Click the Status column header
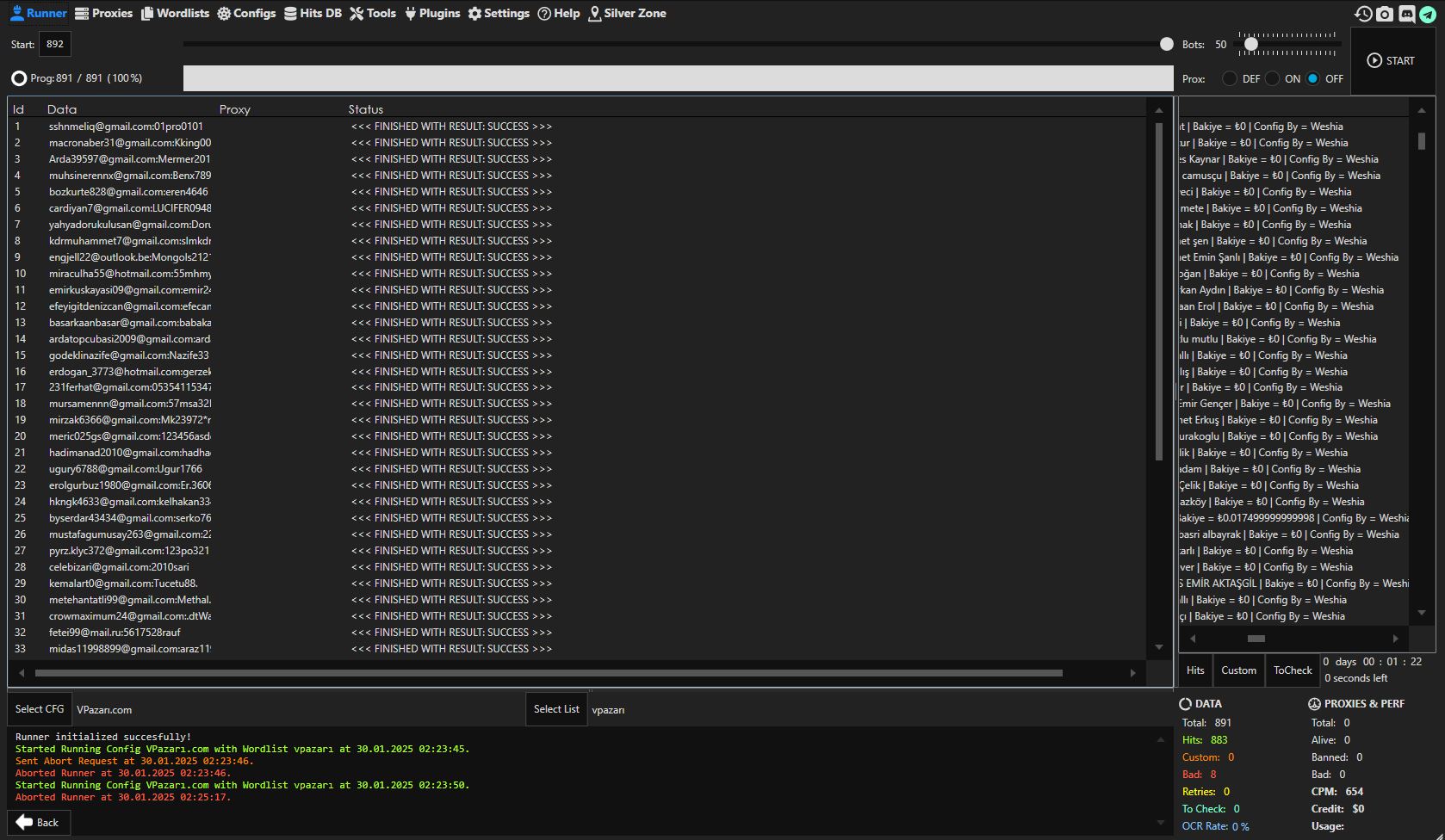1445x840 pixels. (x=366, y=109)
